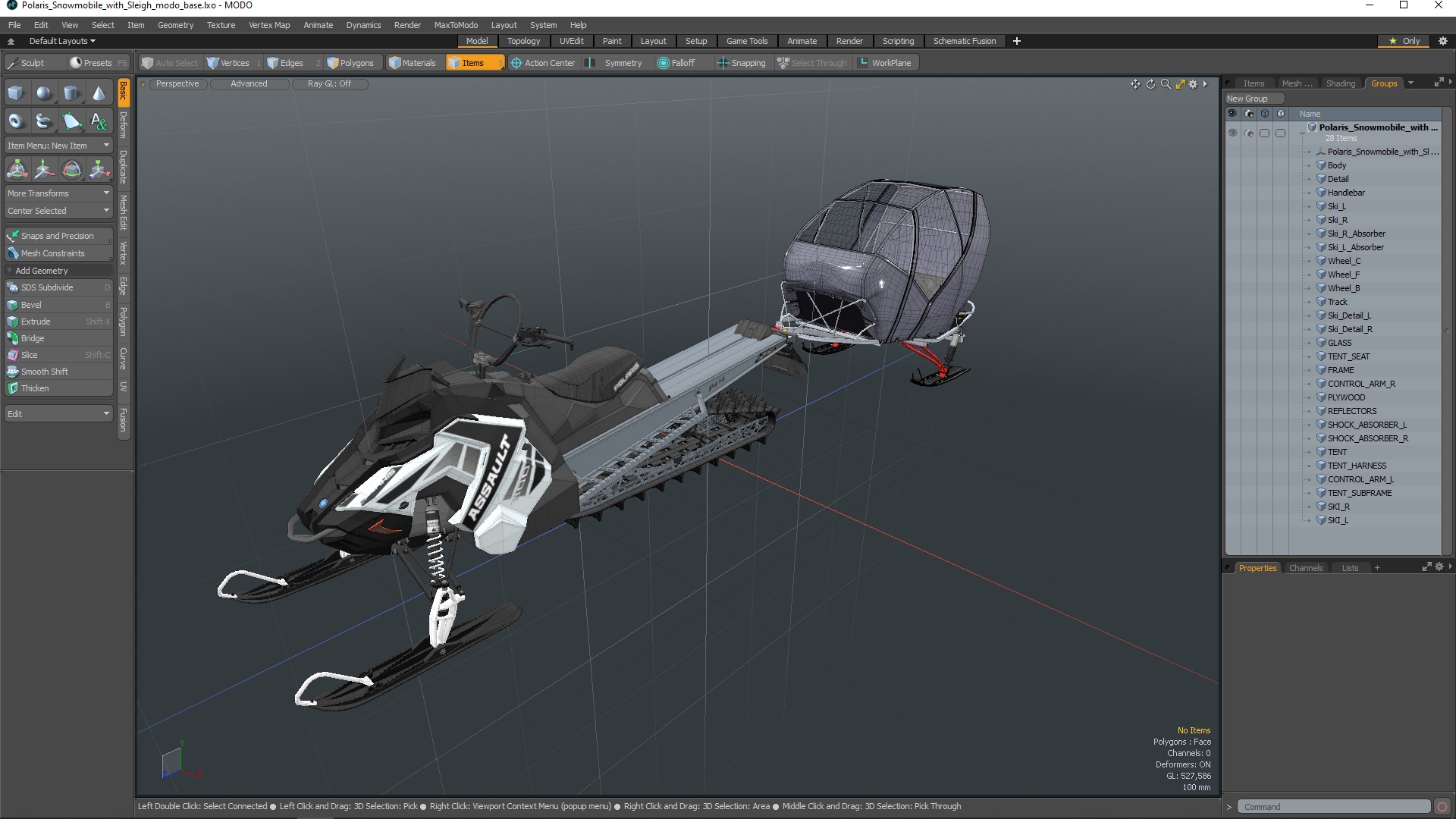Select the Sphere primitive tool

click(44, 93)
